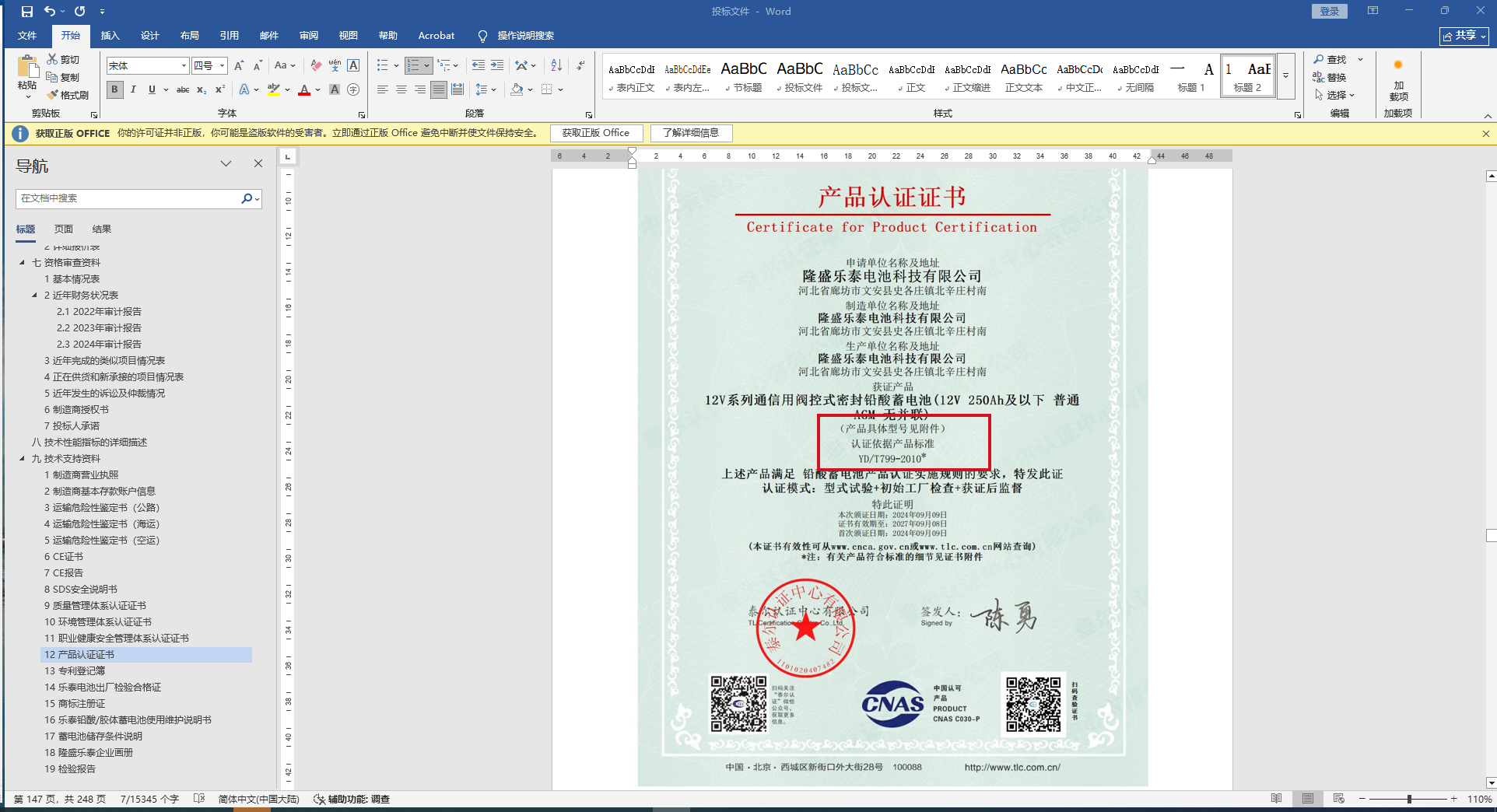This screenshot has width=1497, height=812.
Task: Click the zoom slider handle
Action: (x=1409, y=799)
